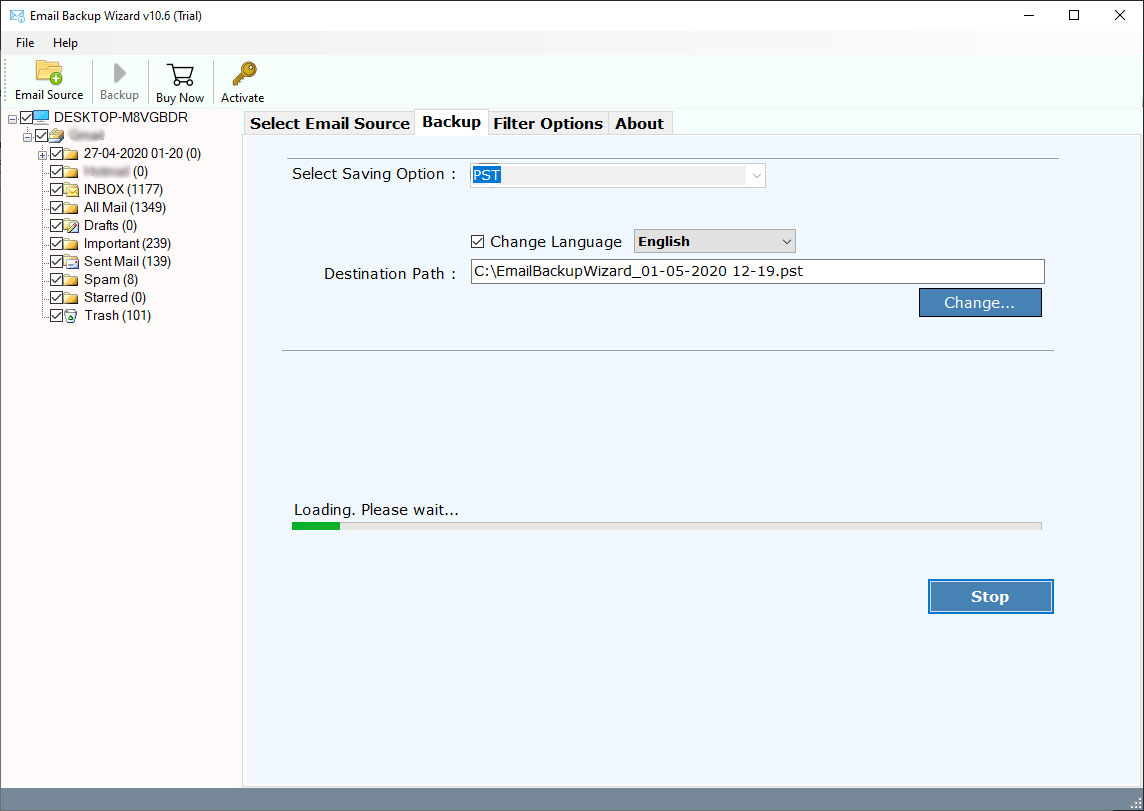
Task: Toggle the Change Language checkbox
Action: (477, 241)
